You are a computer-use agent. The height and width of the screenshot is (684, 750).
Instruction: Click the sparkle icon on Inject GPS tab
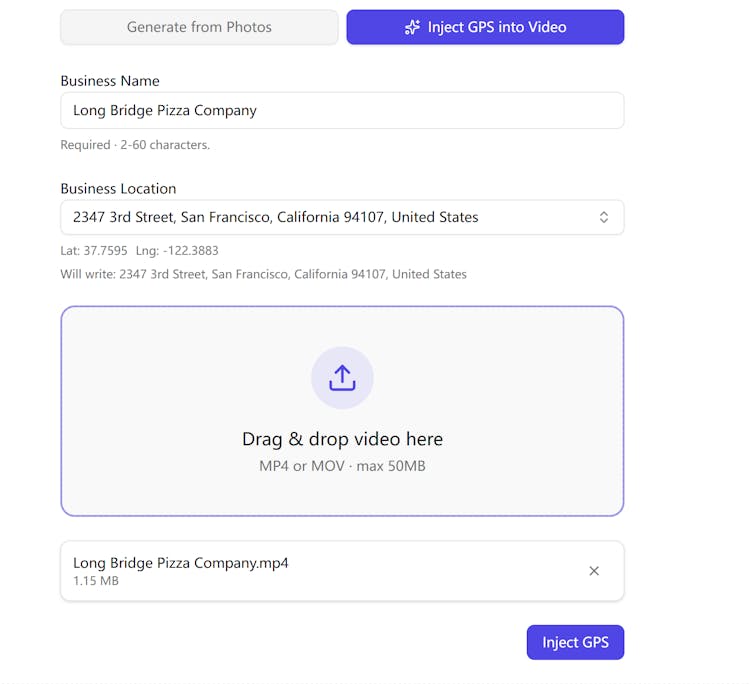tap(412, 27)
